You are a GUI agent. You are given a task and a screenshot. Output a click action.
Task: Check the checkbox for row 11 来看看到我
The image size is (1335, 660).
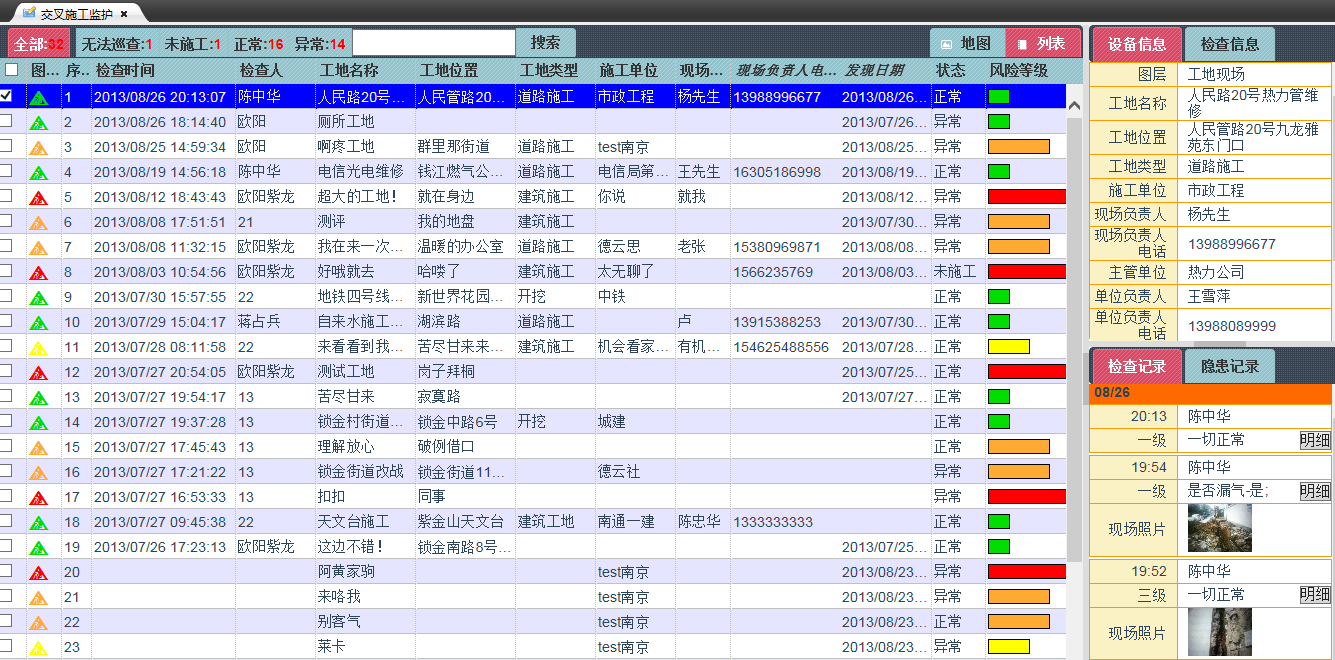click(6, 346)
